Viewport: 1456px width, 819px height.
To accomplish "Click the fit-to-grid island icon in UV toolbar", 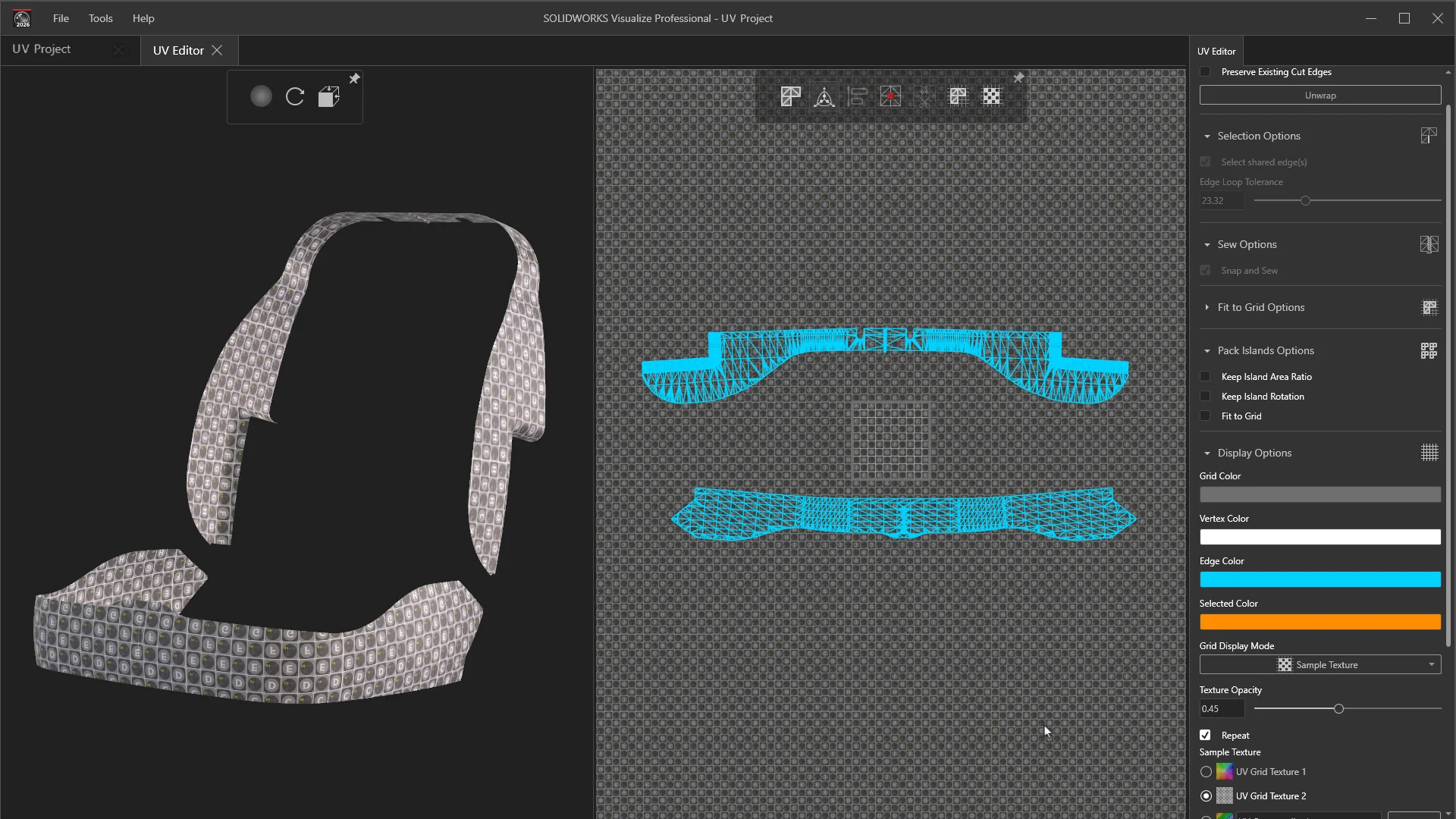I will pos(959,96).
